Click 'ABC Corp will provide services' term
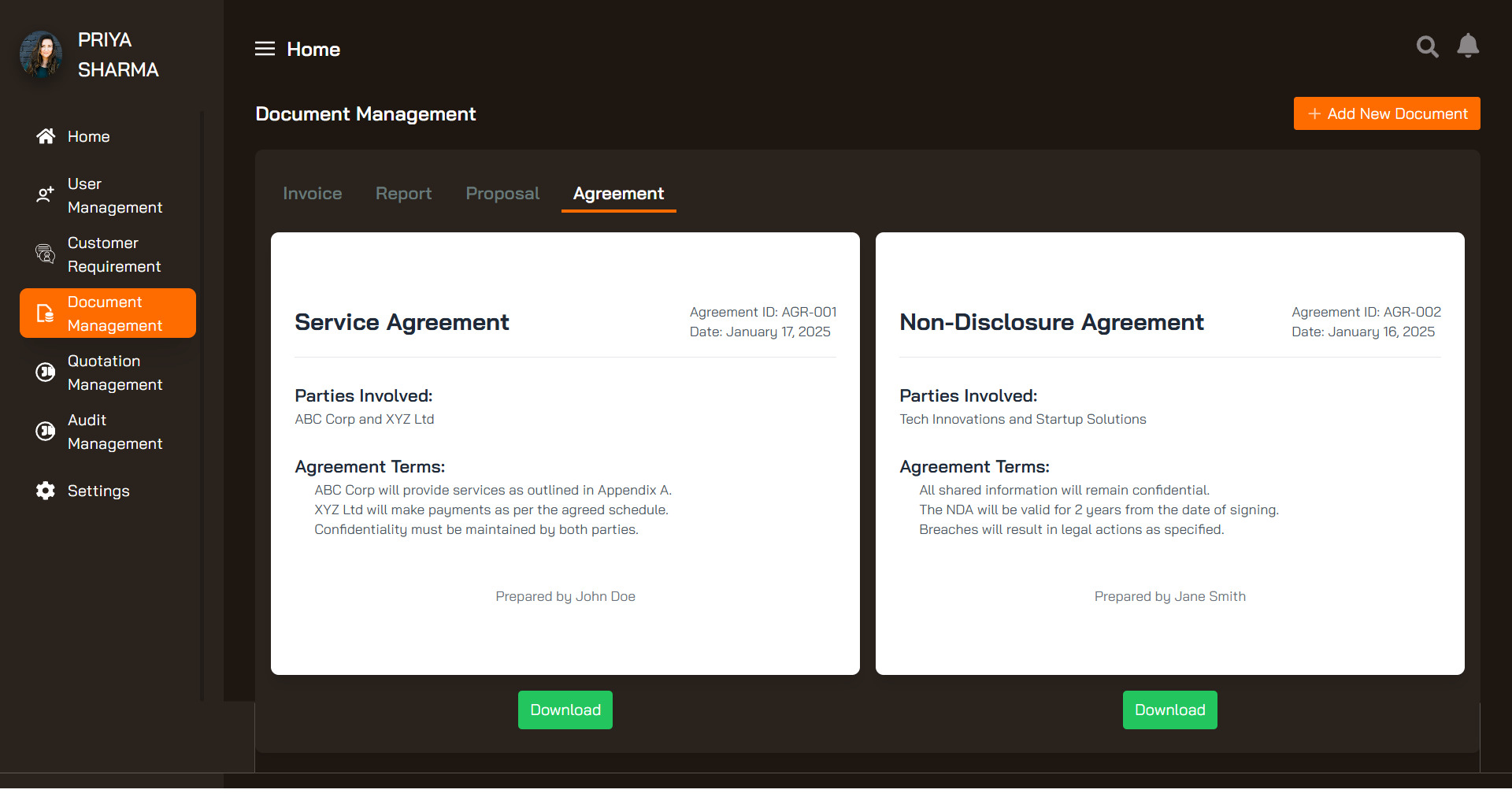The image size is (1512, 797). (493, 490)
